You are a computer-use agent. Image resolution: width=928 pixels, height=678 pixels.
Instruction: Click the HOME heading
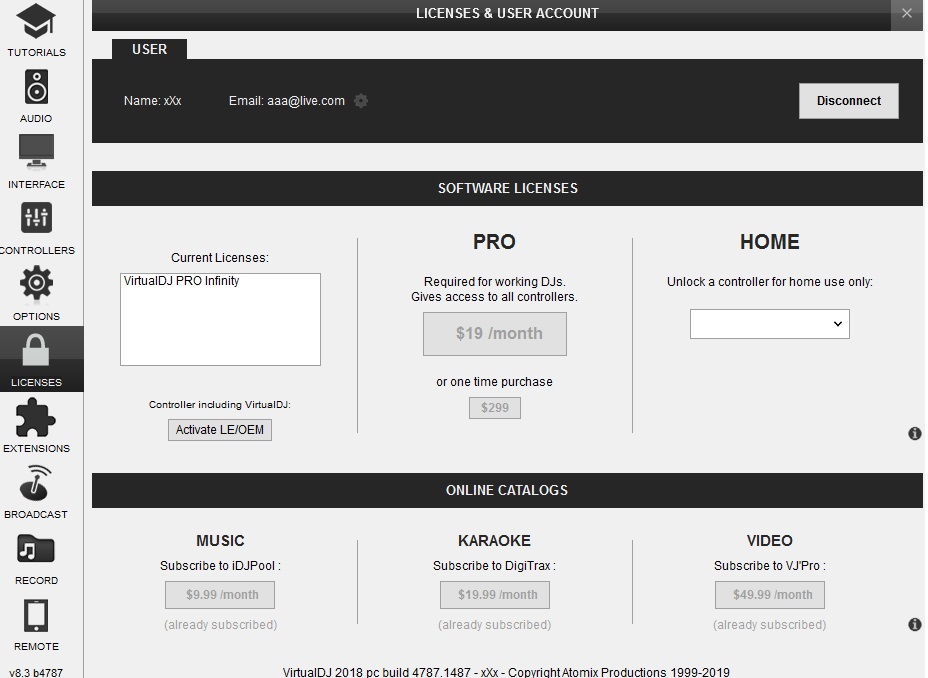click(769, 241)
